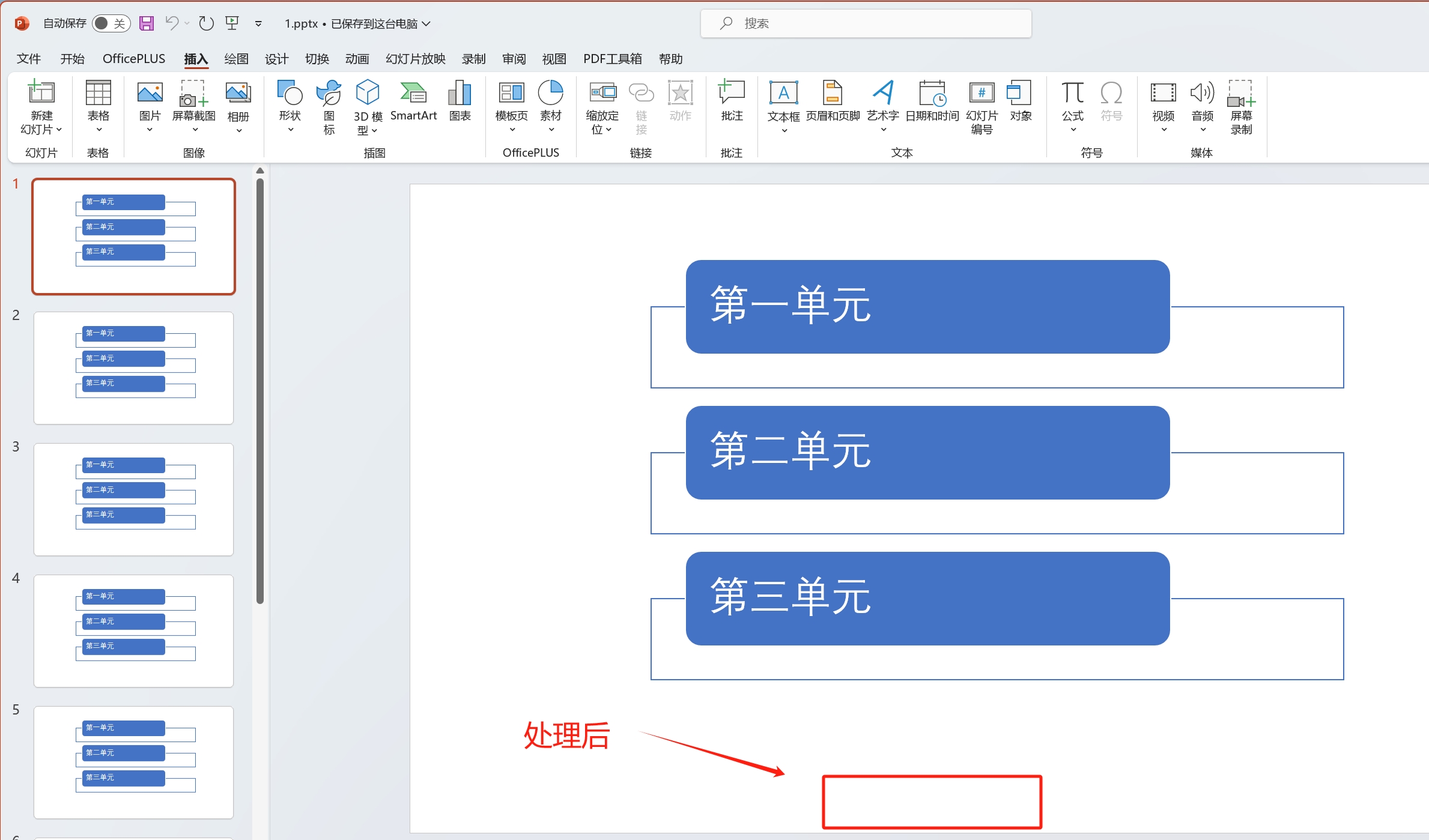Switch to the 设计 design tab
1429x840 pixels.
coord(276,59)
